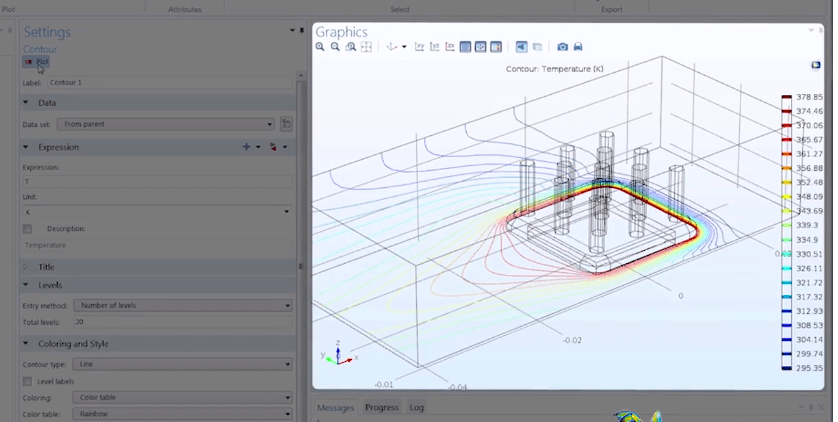Click the Zoom Out icon in Graphics toolbar
This screenshot has width=838, height=422.
pos(335,47)
